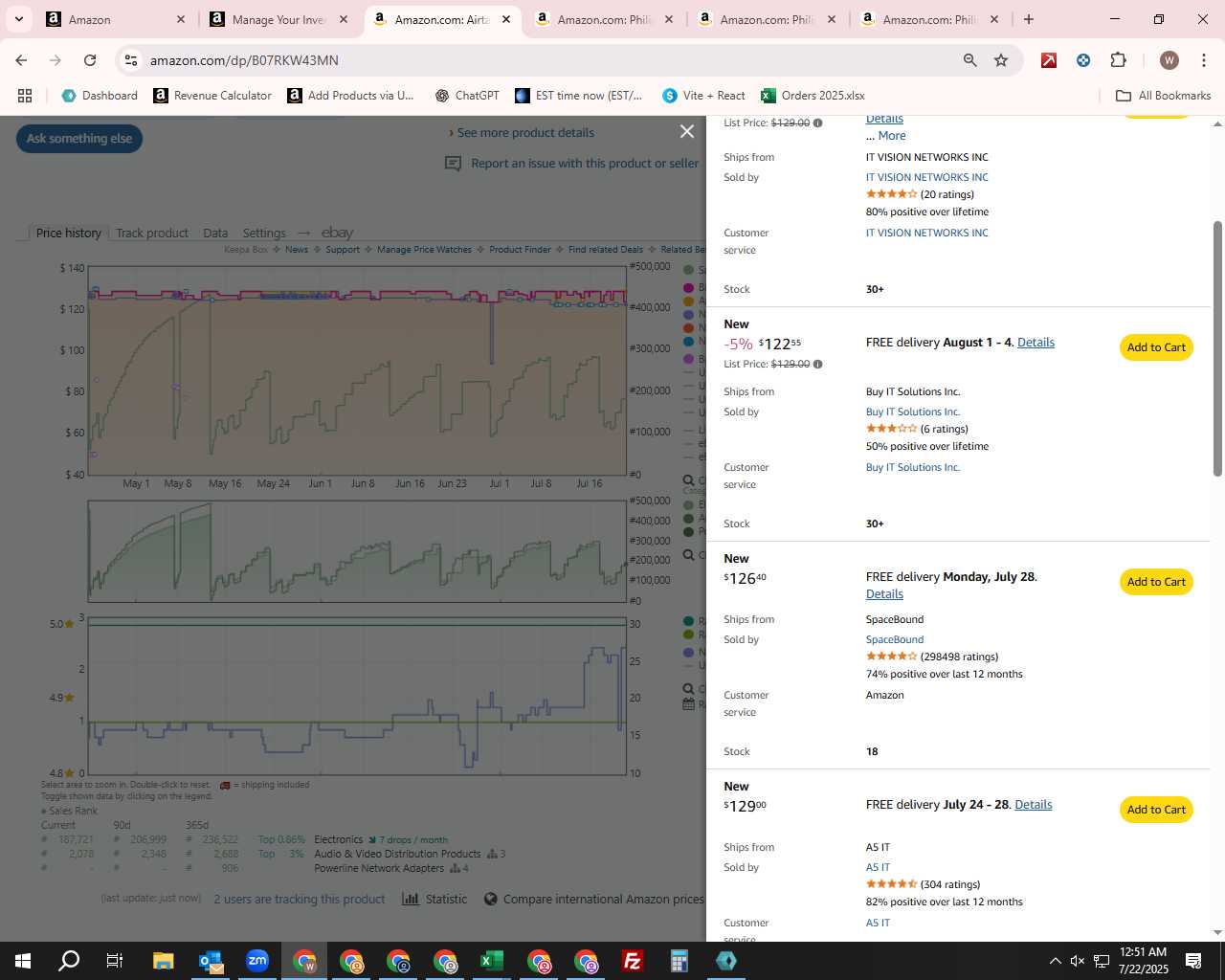Open the Chrome profile avatar W
Screen dimensions: 1225x980
tap(1169, 60)
